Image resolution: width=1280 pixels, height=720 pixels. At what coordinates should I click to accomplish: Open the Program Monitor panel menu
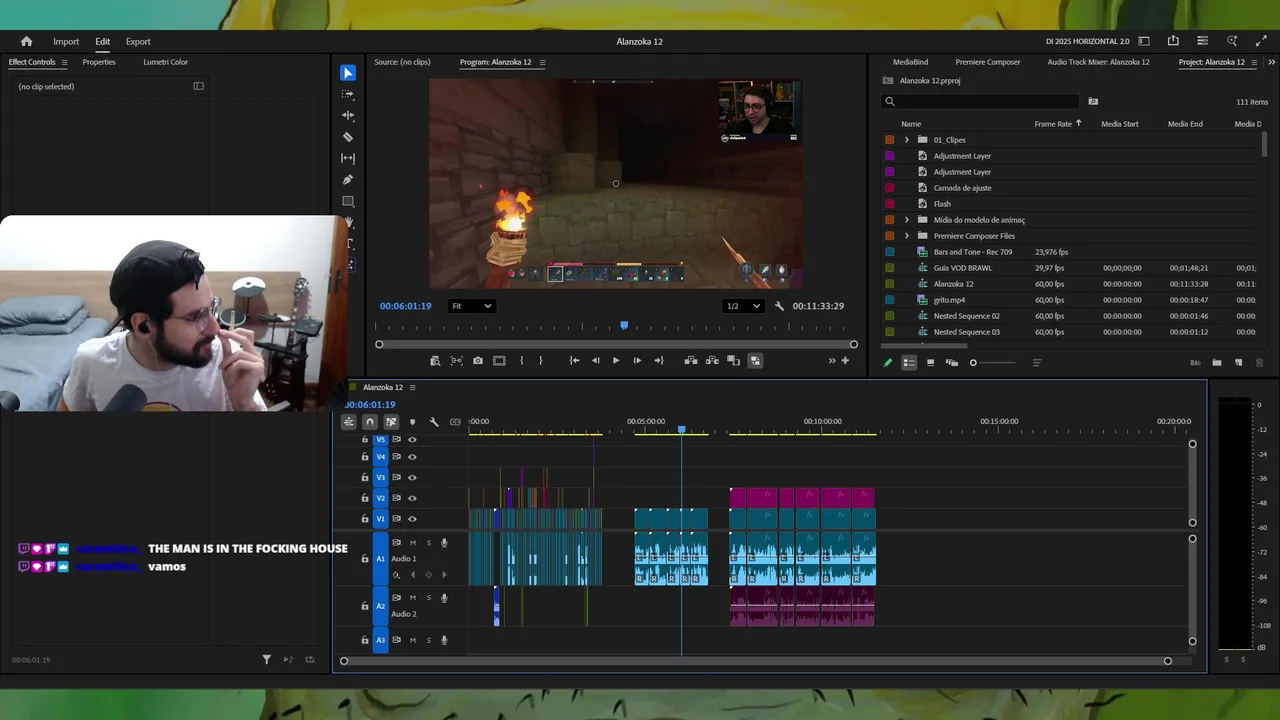point(542,62)
